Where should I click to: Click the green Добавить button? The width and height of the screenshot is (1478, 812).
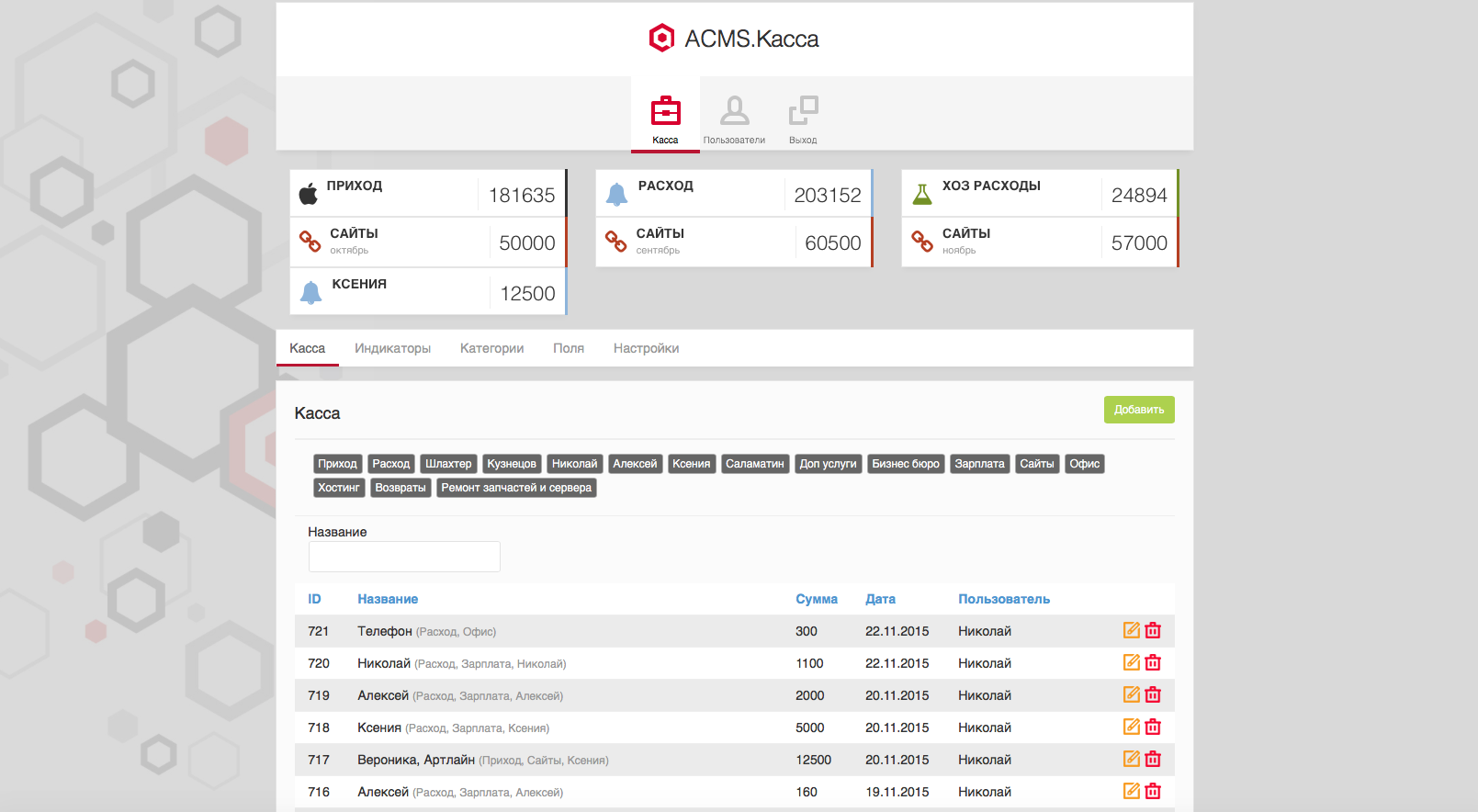pos(1139,410)
